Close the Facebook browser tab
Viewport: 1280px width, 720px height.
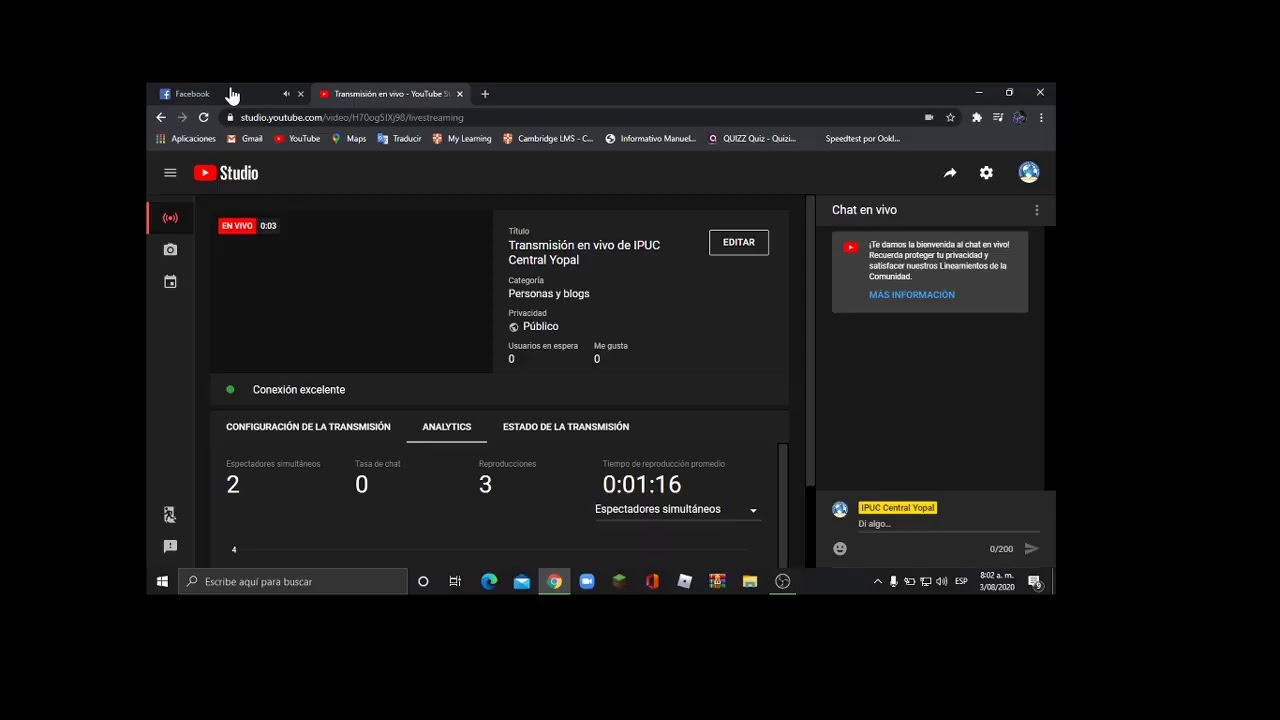(x=300, y=94)
